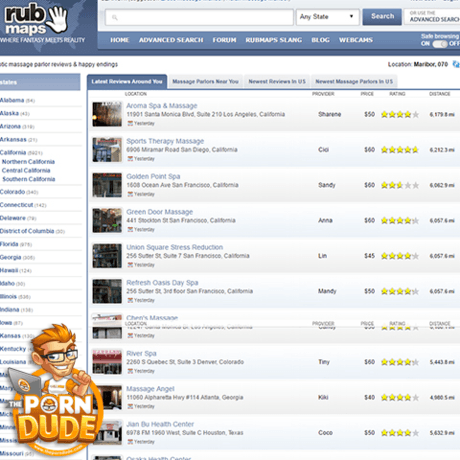This screenshot has width=460, height=460.
Task: Switch to Newest Massage Parlors In US tab
Action: pyautogui.click(x=354, y=82)
